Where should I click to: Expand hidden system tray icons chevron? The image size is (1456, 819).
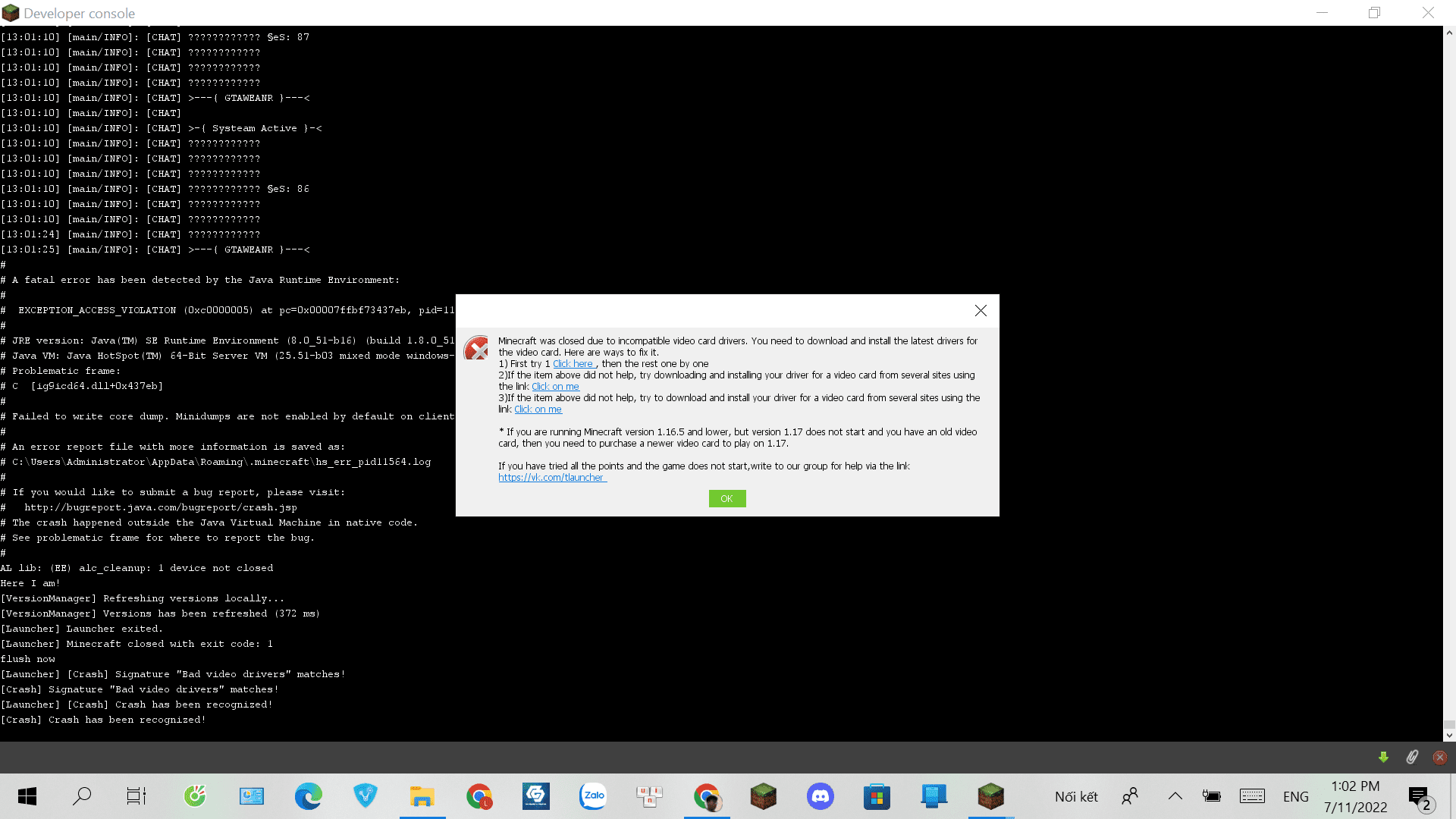(1175, 796)
